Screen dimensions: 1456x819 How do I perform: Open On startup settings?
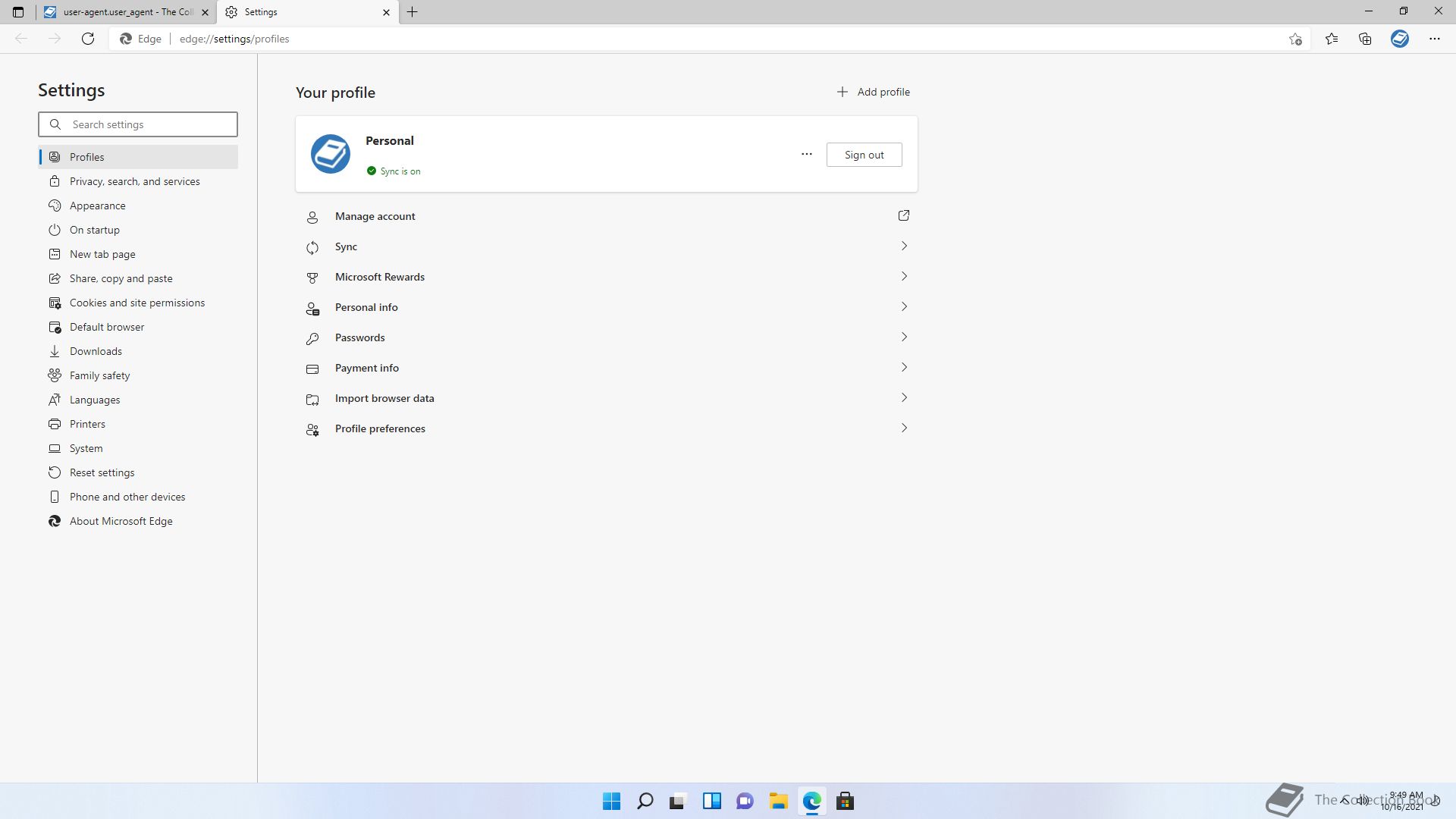coord(138,230)
